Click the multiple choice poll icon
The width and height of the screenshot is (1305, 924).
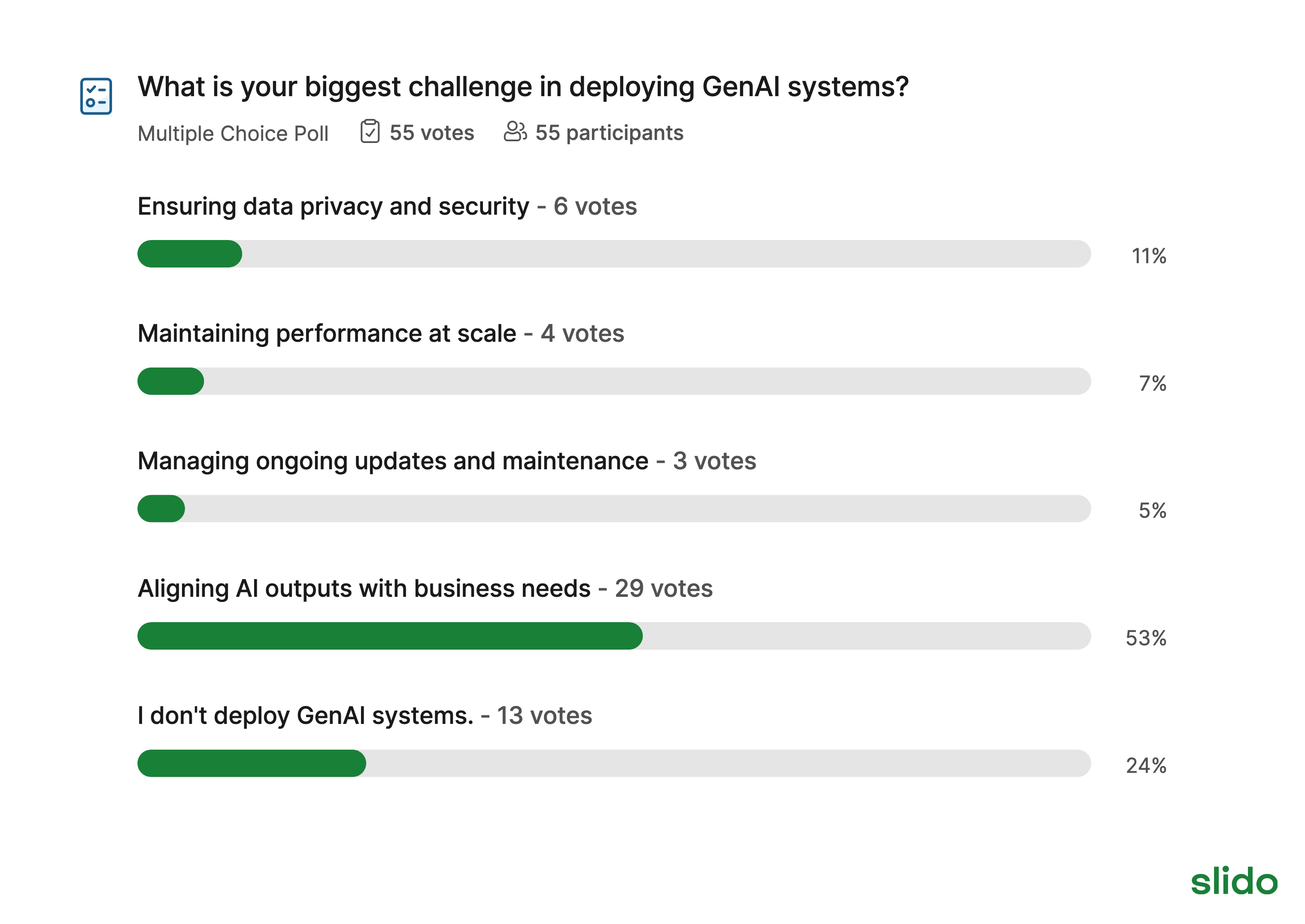96,96
